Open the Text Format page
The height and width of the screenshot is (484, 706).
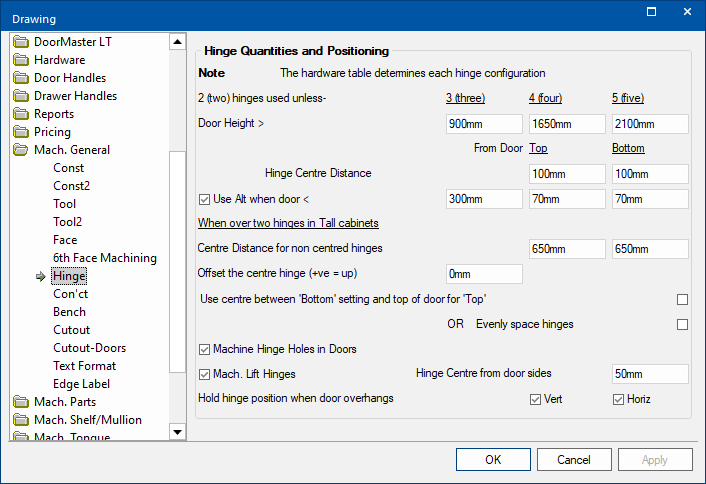(x=85, y=366)
